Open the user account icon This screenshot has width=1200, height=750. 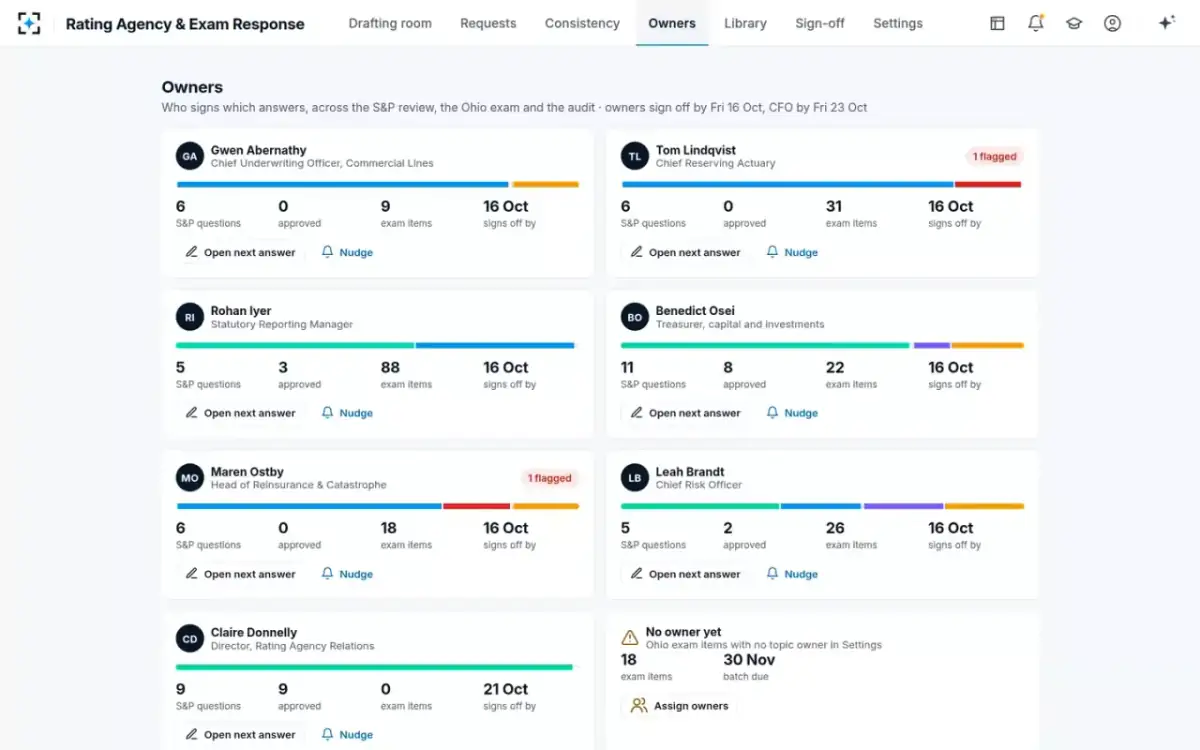tap(1112, 23)
